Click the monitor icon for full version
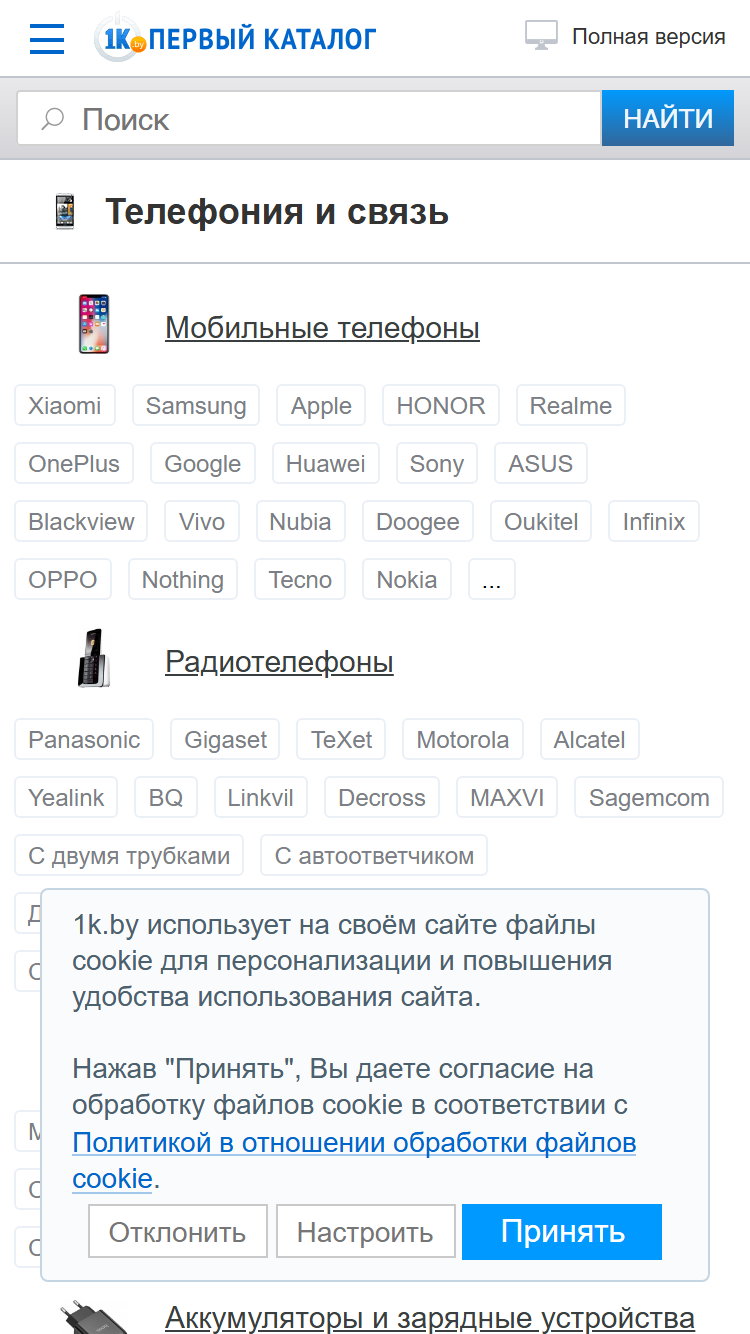 tap(541, 36)
